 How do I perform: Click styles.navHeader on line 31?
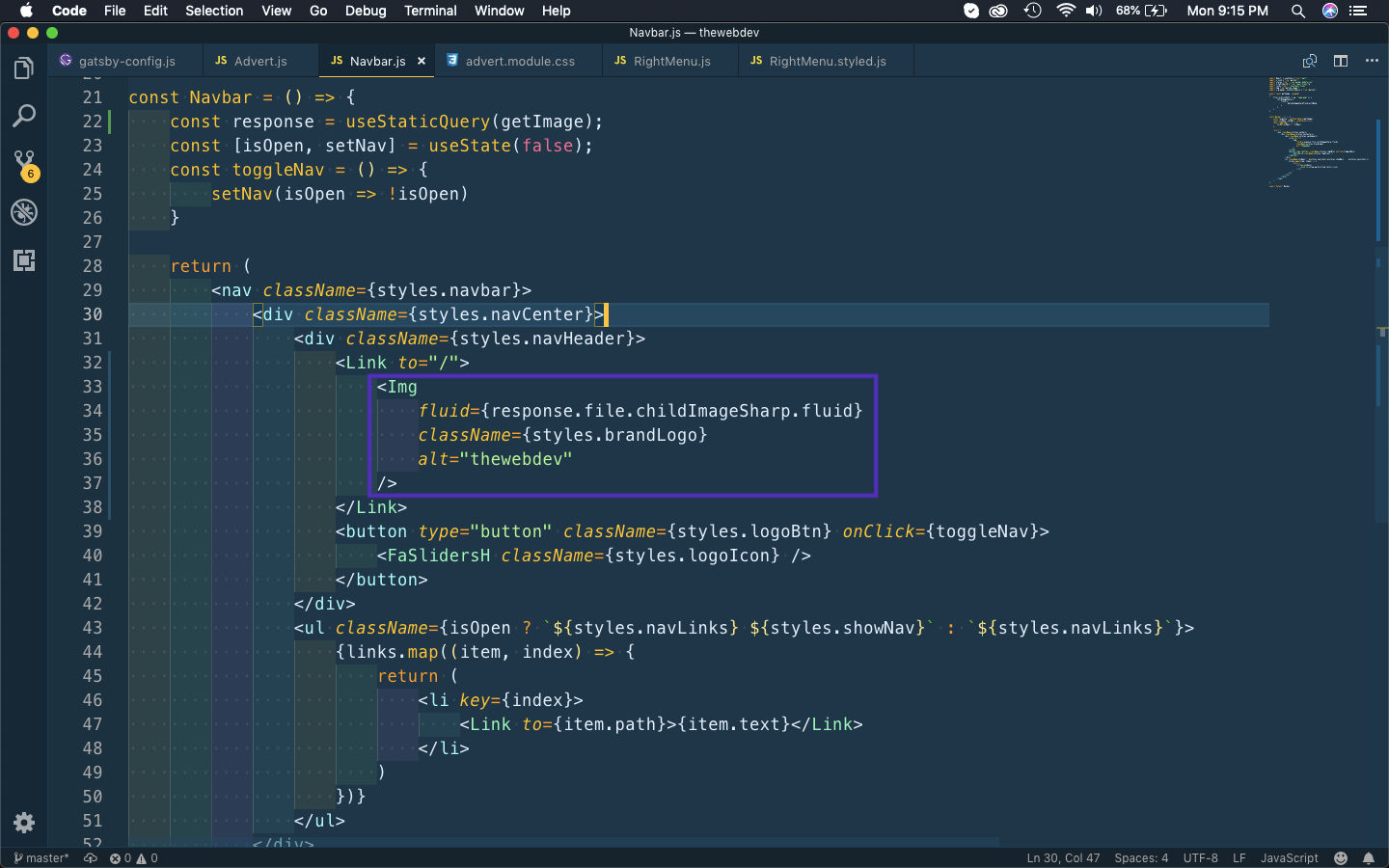tap(542, 339)
